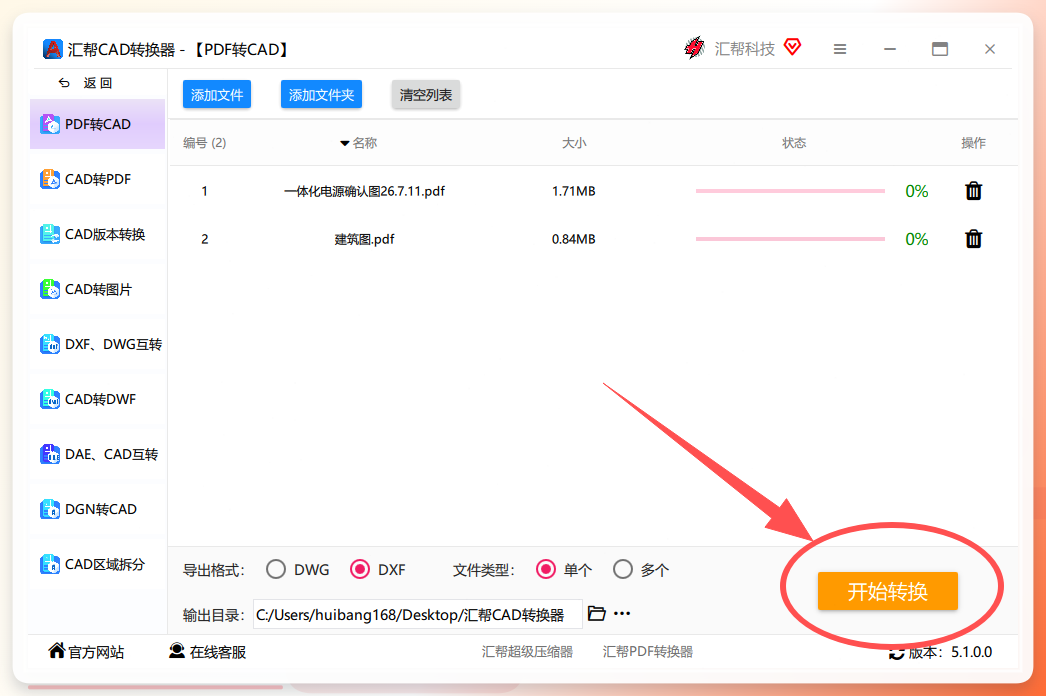Click the 1.71MB size cell

574,191
